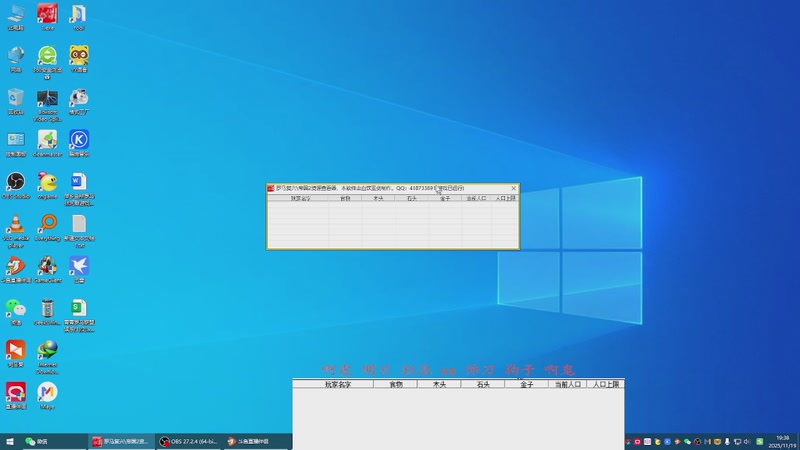Open the Word document on desktop

[x=79, y=189]
